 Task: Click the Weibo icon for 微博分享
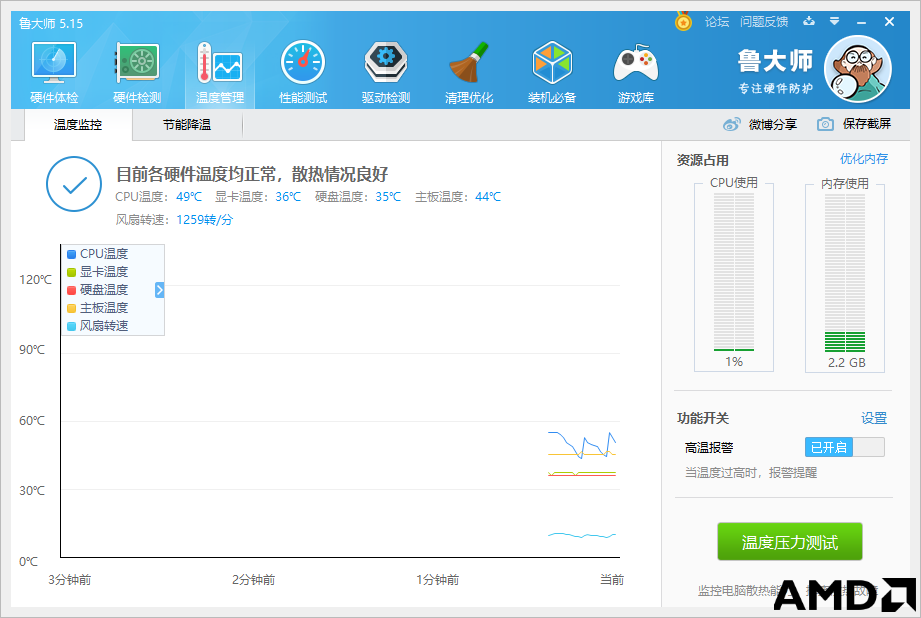732,125
